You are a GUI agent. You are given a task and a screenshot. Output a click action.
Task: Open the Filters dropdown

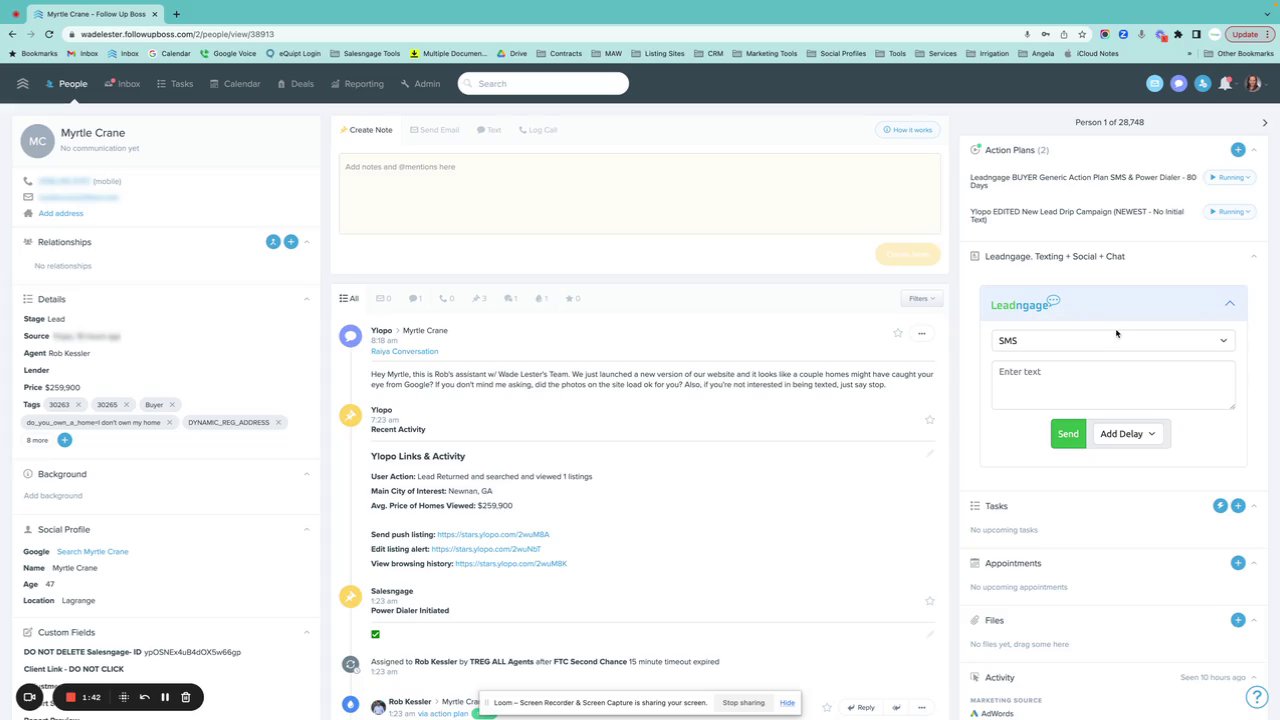(x=921, y=298)
